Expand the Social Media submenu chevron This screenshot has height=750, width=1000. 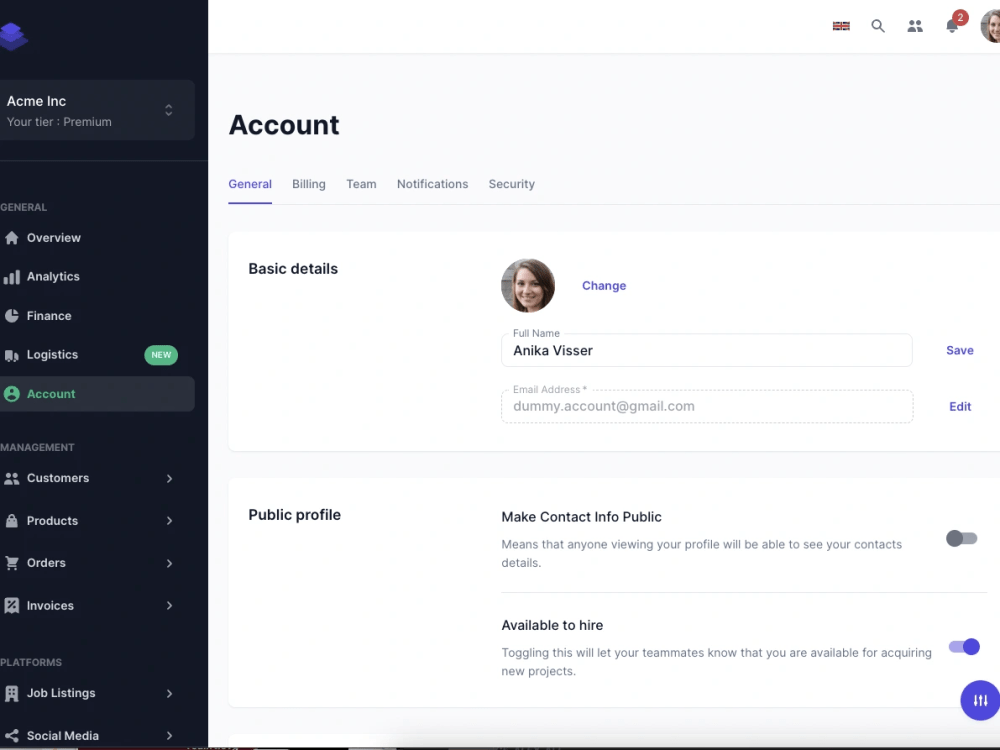click(x=169, y=736)
